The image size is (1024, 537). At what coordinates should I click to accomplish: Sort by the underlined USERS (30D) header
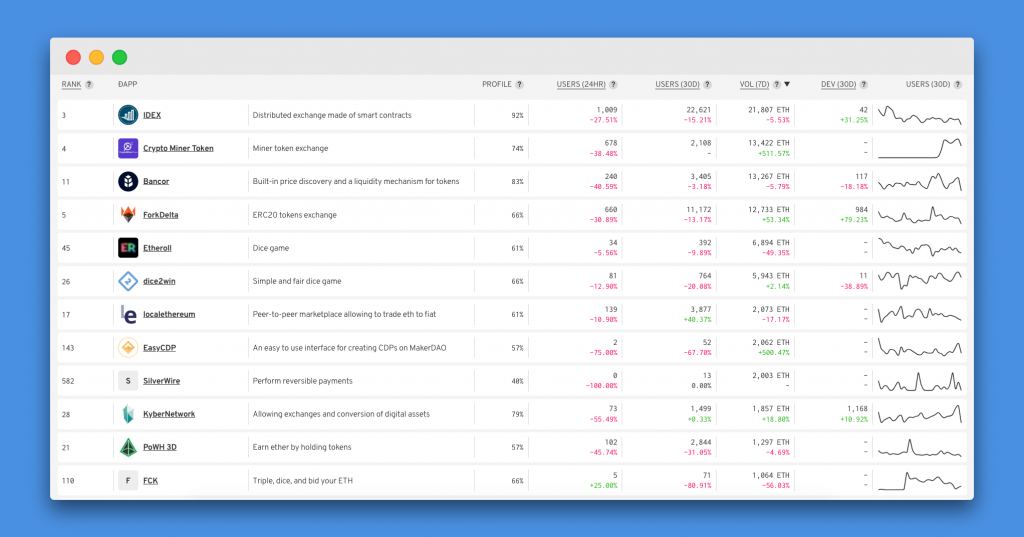(x=677, y=84)
